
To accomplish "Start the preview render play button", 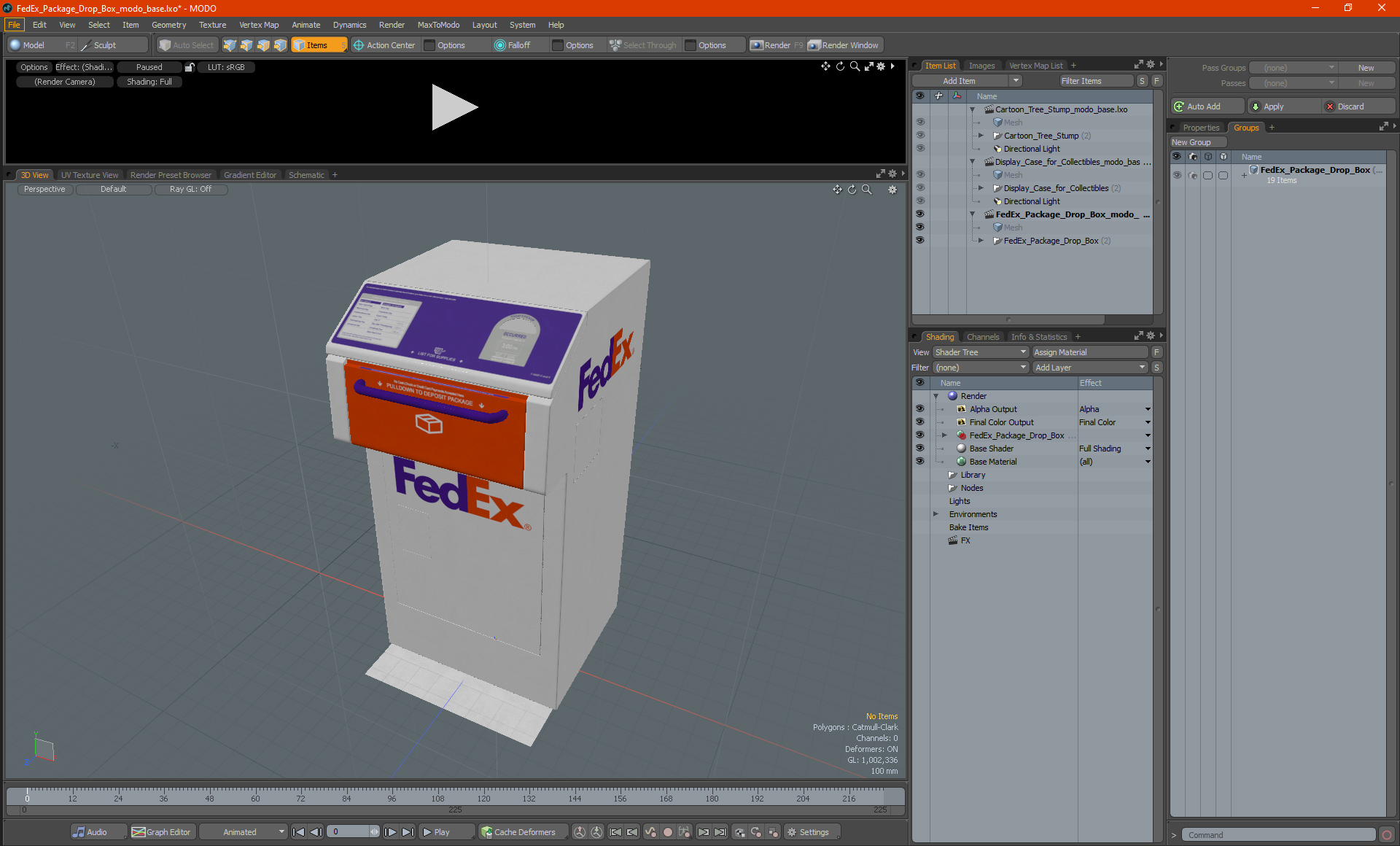I will click(x=454, y=107).
